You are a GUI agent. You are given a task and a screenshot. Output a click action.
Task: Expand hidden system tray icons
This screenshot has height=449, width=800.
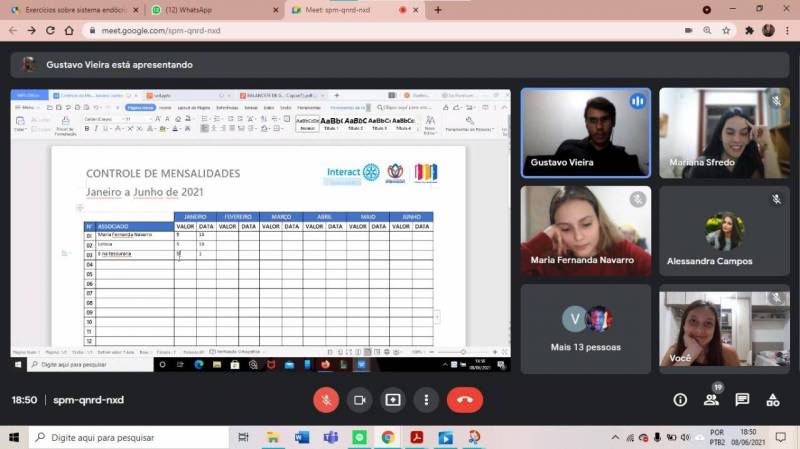tap(615, 437)
